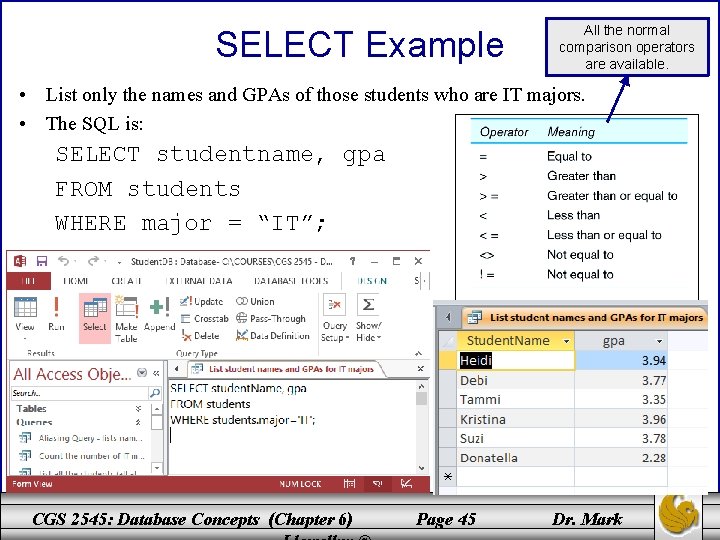Choose the Data Definition query type
720x540 pixels.
pyautogui.click(x=273, y=336)
